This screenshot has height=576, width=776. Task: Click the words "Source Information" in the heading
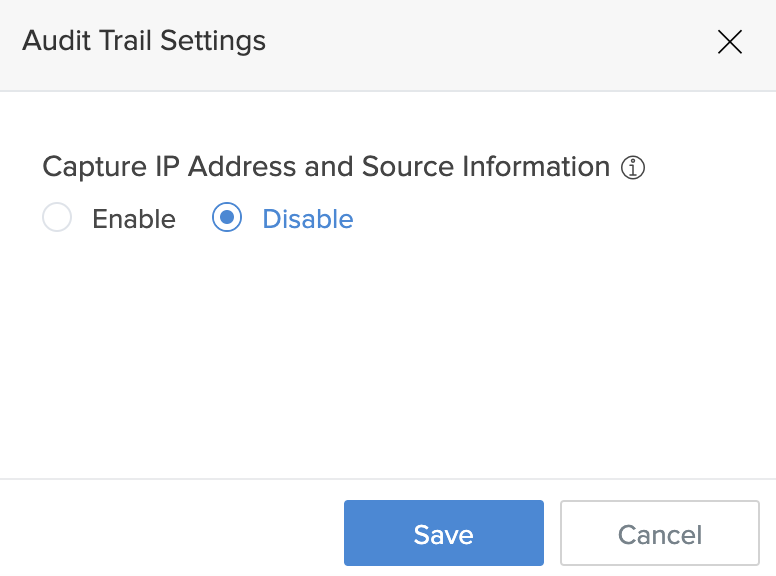(486, 167)
